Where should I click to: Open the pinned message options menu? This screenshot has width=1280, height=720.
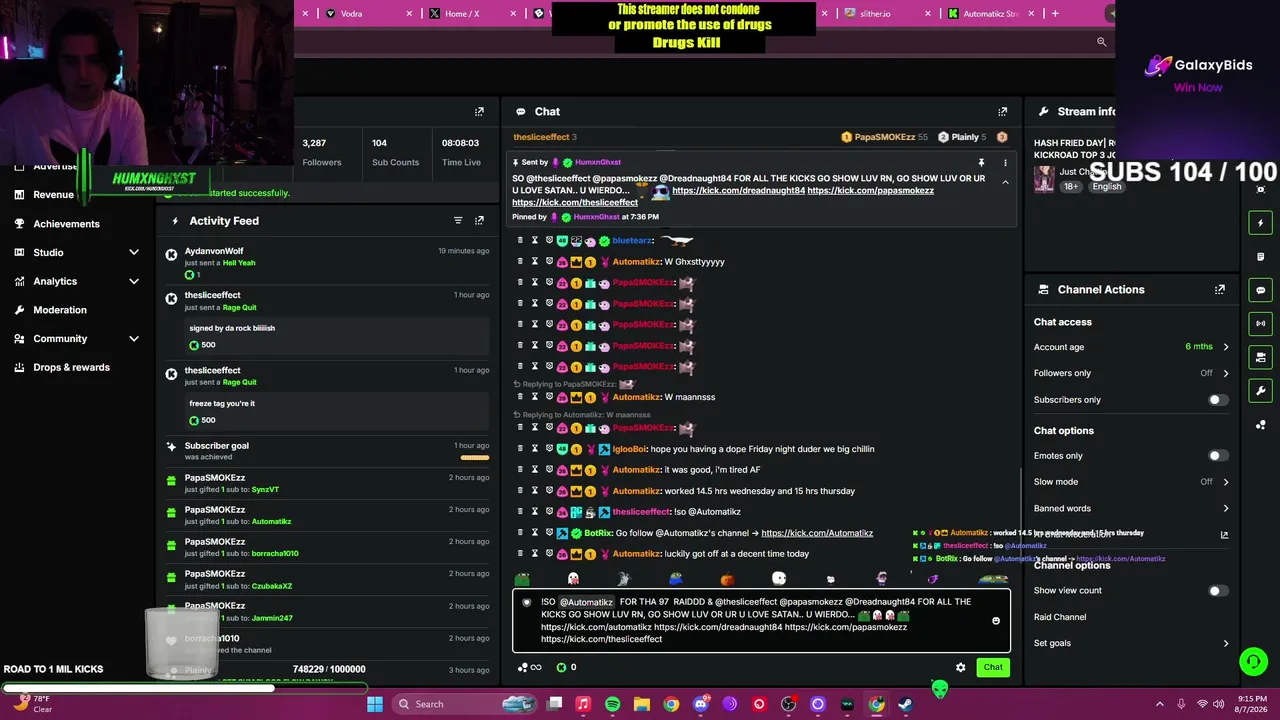click(1005, 162)
